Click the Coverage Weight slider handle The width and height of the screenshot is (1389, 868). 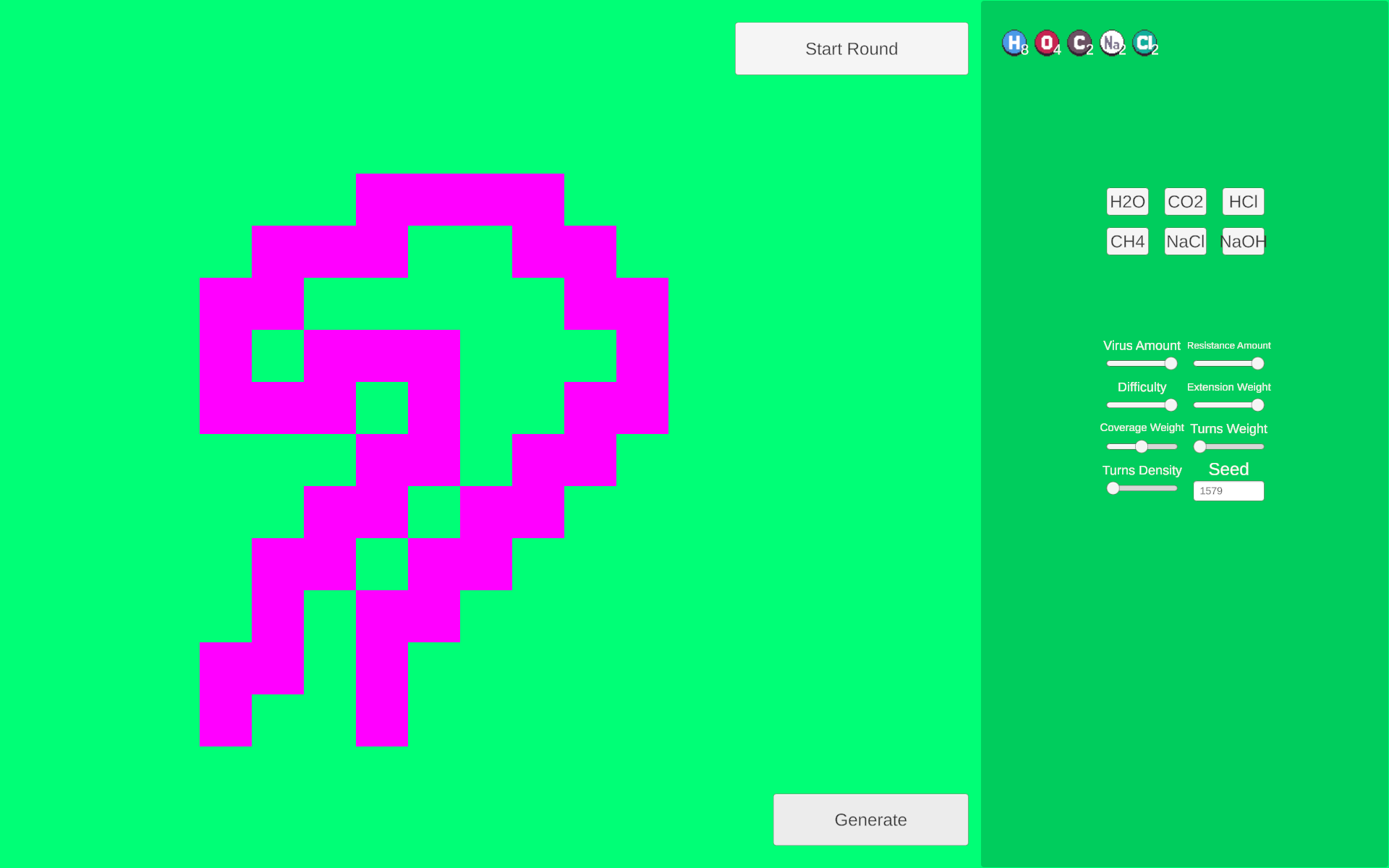click(1141, 447)
